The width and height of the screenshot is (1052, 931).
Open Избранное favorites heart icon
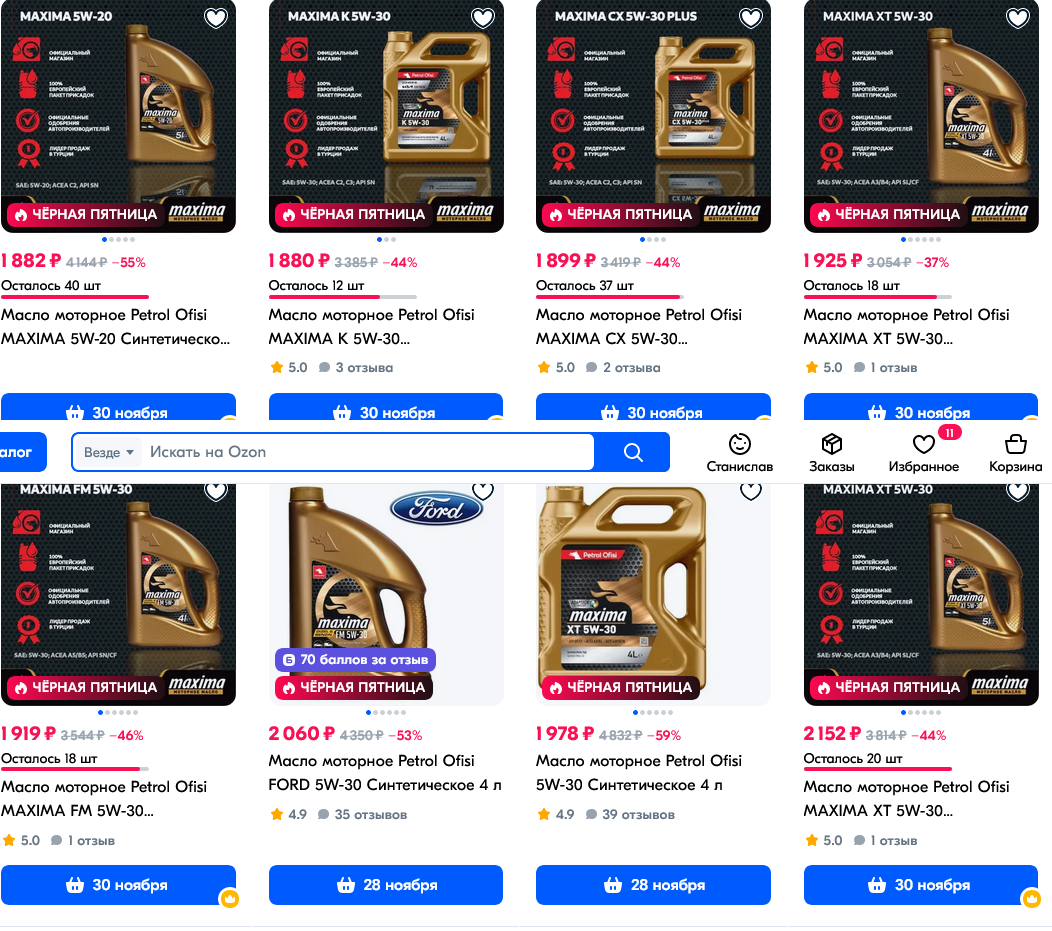(x=924, y=444)
